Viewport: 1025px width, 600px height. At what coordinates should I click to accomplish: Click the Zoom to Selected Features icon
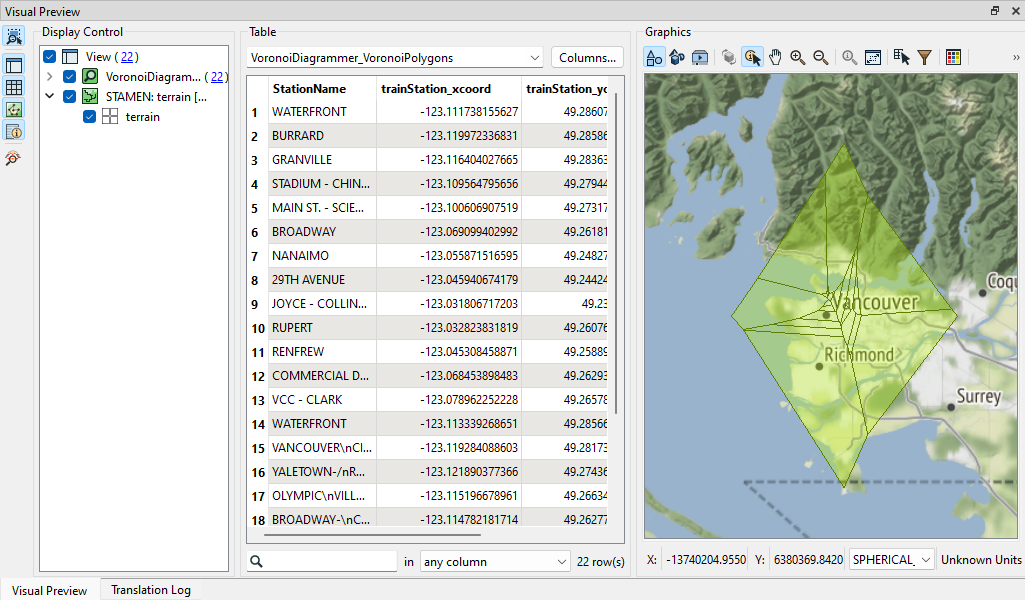click(x=849, y=58)
